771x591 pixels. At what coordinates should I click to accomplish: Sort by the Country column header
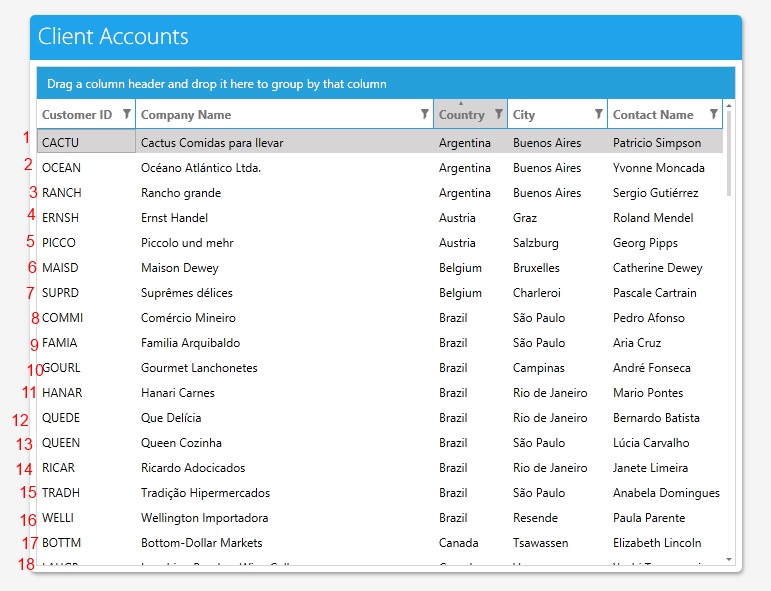click(461, 115)
